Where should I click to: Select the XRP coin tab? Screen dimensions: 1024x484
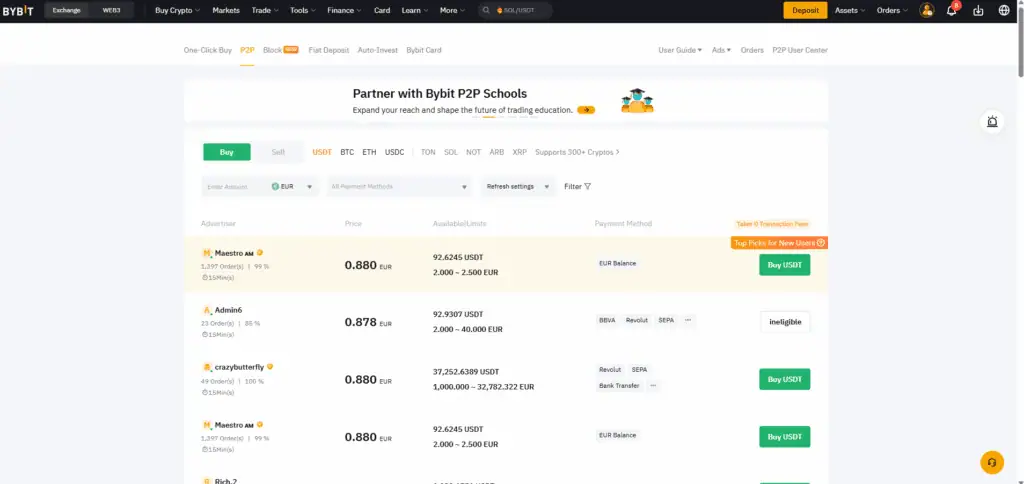pos(520,152)
